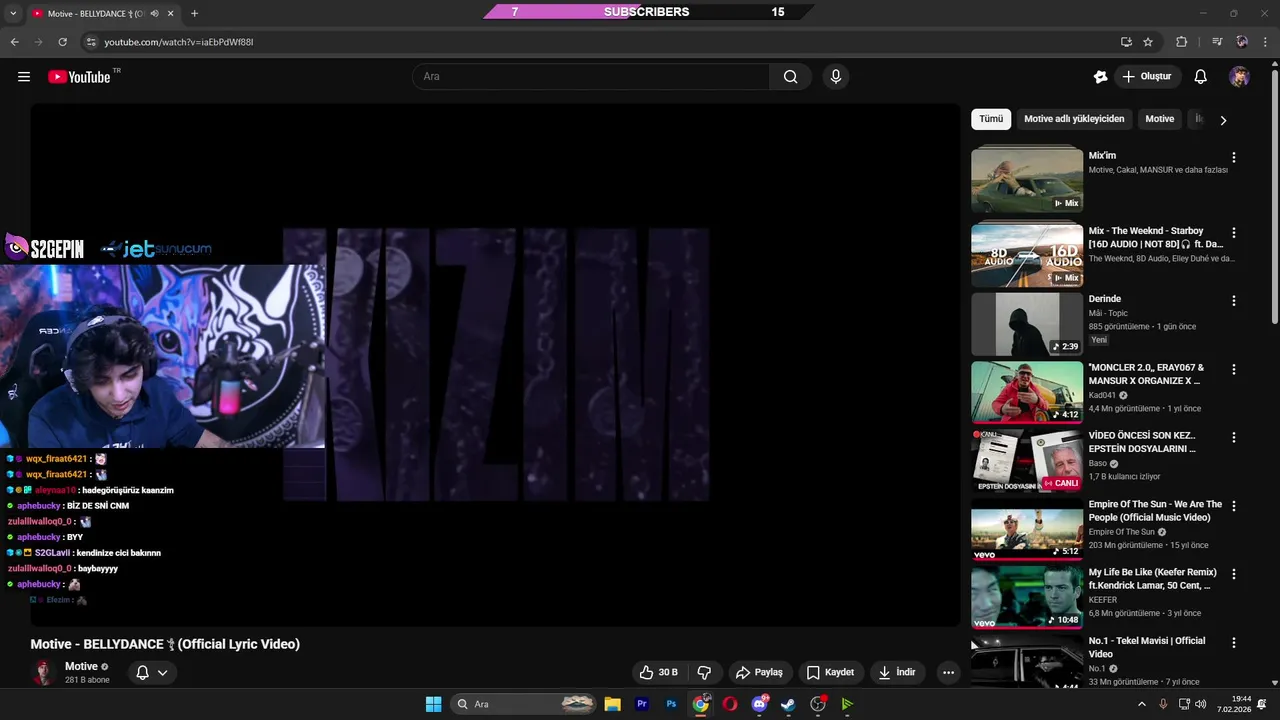The height and width of the screenshot is (720, 1280).
Task: Open options menu for Mix - The Weeknd Starboy
Action: click(1234, 232)
